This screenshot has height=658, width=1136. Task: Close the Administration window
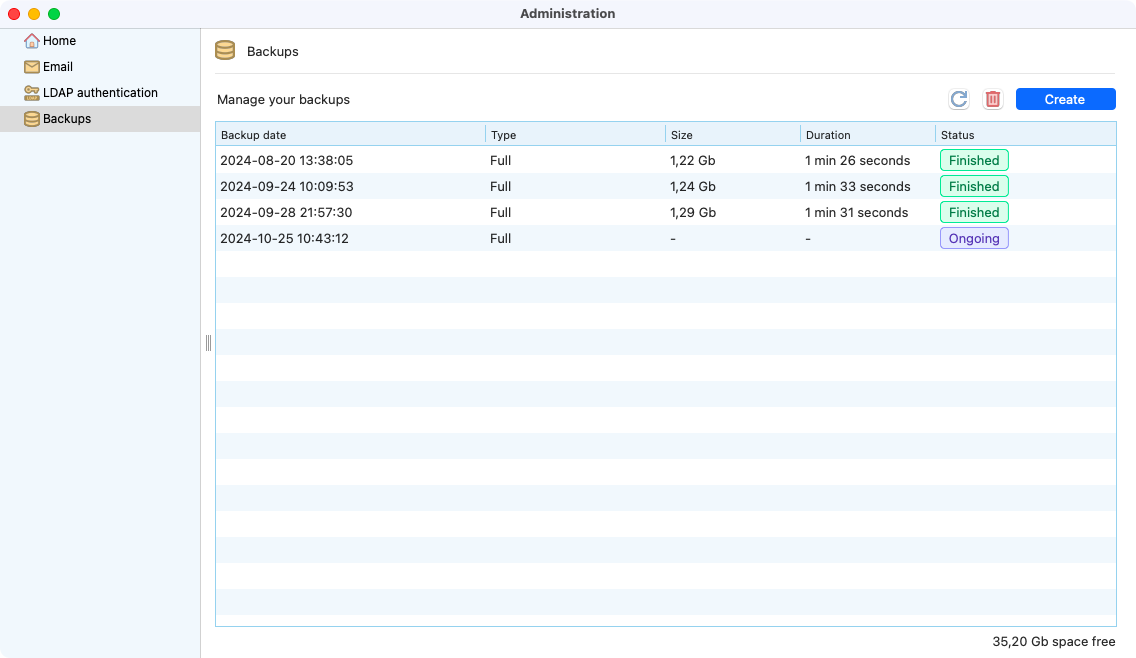[14, 14]
